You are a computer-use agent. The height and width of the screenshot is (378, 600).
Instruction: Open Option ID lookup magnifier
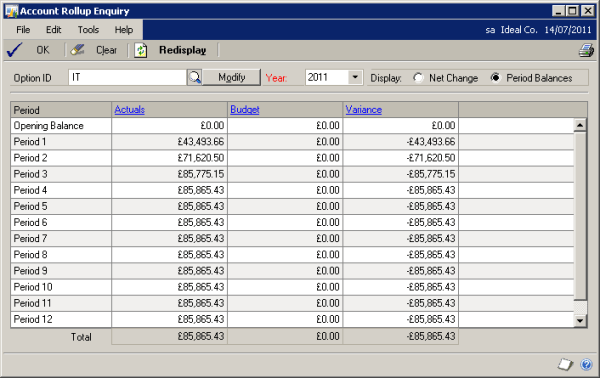(x=195, y=78)
